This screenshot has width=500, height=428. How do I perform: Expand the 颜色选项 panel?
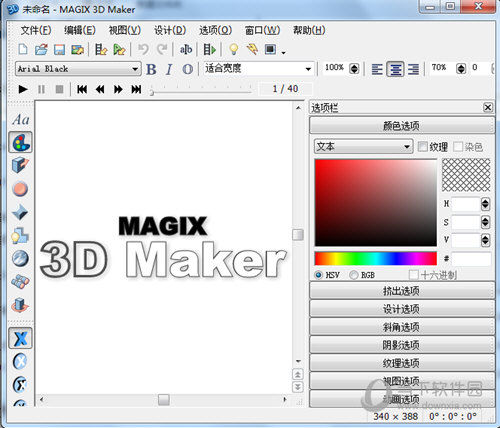402,126
